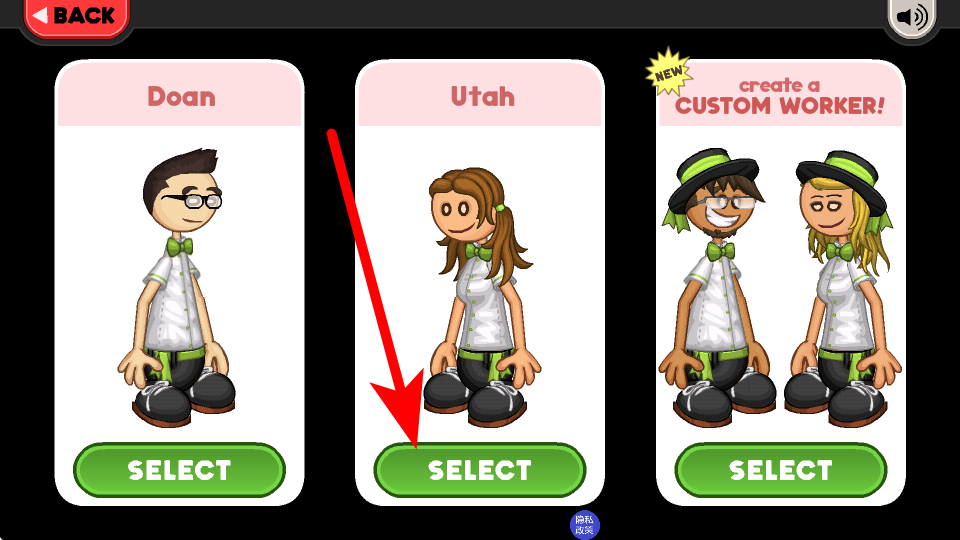Screen dimensions: 960x540
Task: Select Utah as your worker
Action: pos(480,470)
